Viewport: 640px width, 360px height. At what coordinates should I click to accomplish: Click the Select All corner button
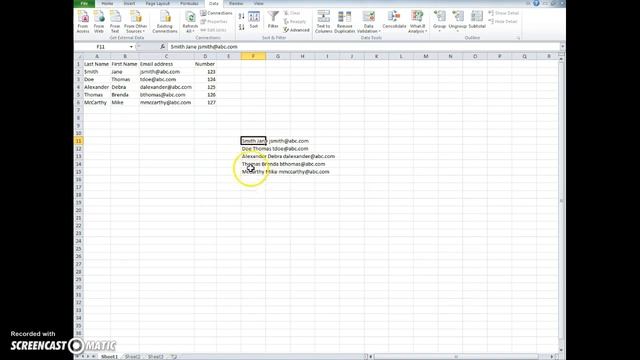click(x=78, y=56)
